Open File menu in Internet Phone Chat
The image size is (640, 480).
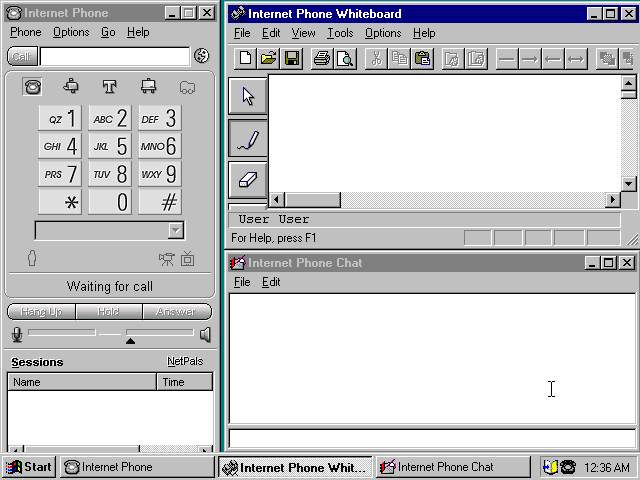(242, 282)
